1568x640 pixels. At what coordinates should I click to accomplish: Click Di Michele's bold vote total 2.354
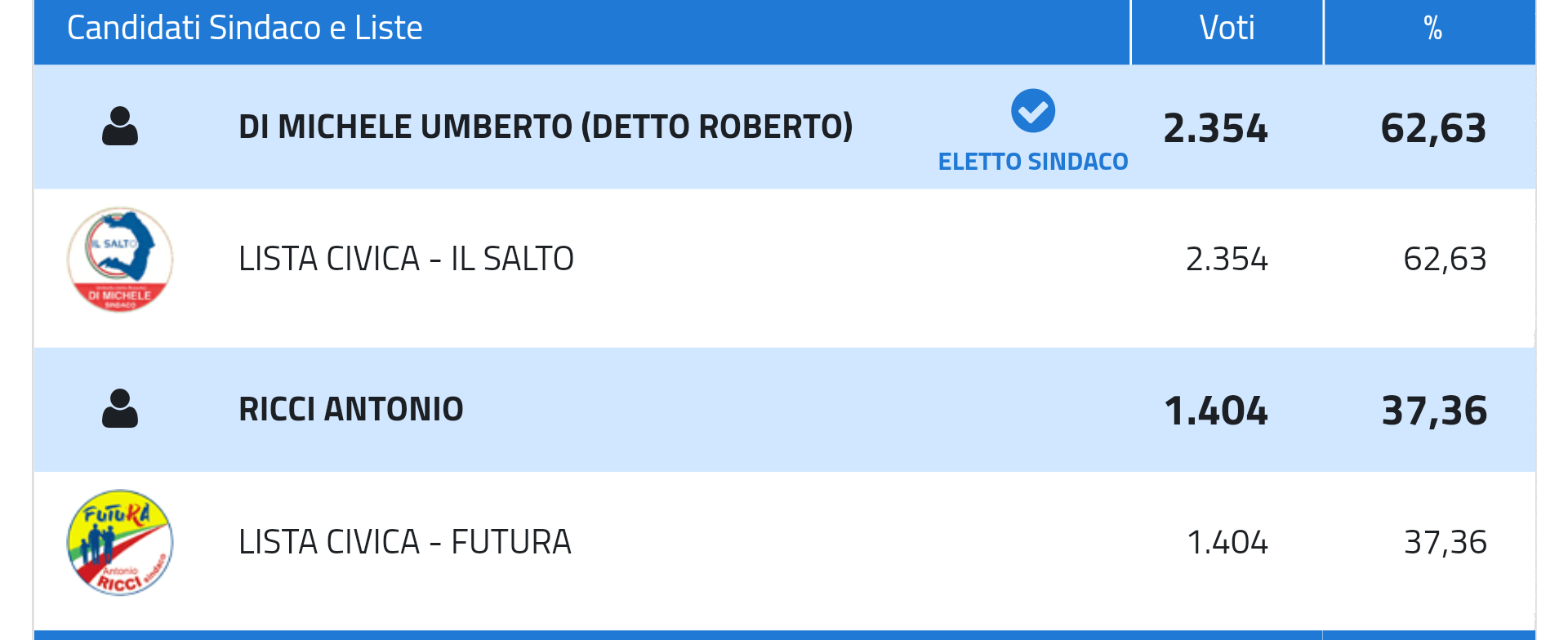coord(1216,128)
